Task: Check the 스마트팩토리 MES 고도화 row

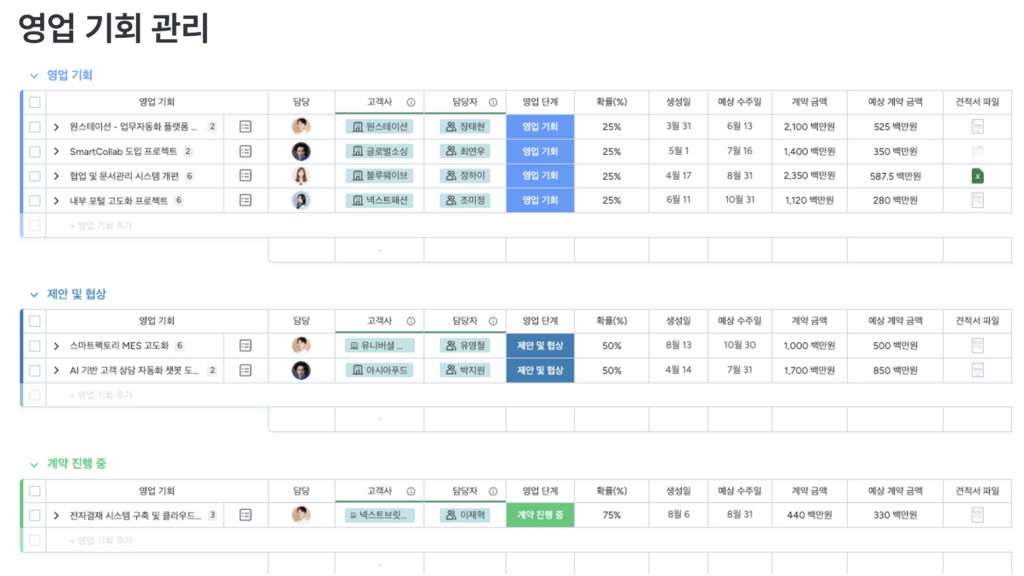Action: [x=35, y=345]
